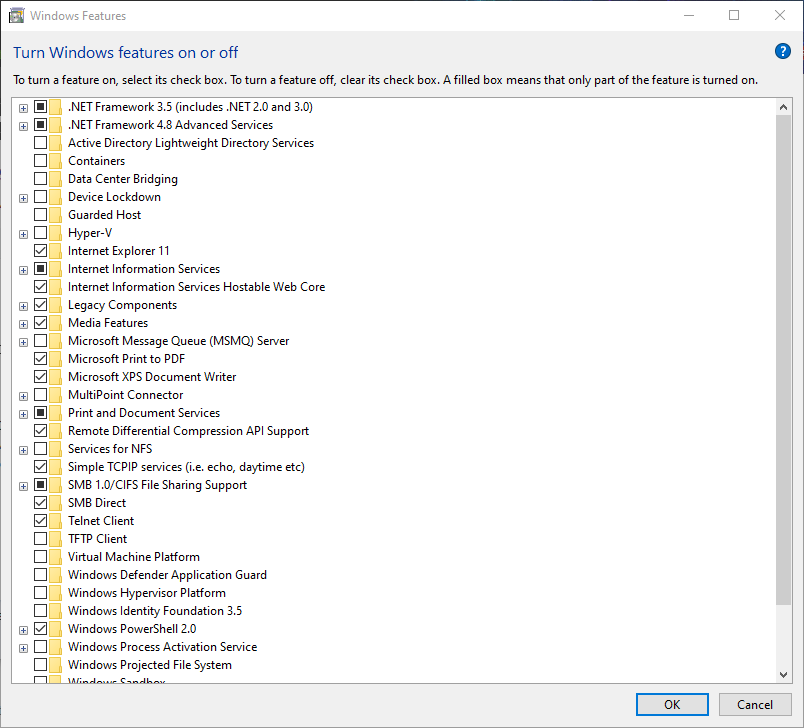Expand Print and Document Services node
The width and height of the screenshot is (804, 728).
pyautogui.click(x=23, y=414)
